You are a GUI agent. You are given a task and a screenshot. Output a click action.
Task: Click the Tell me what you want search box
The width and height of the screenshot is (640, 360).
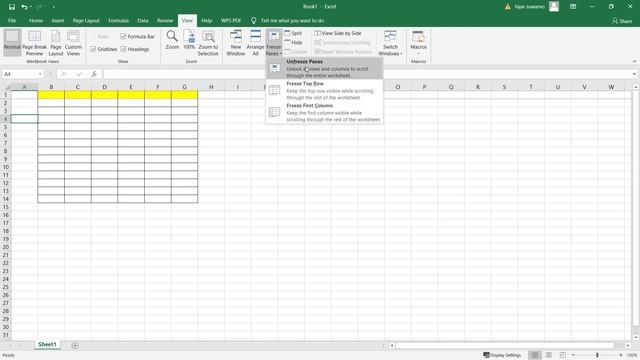[292, 20]
